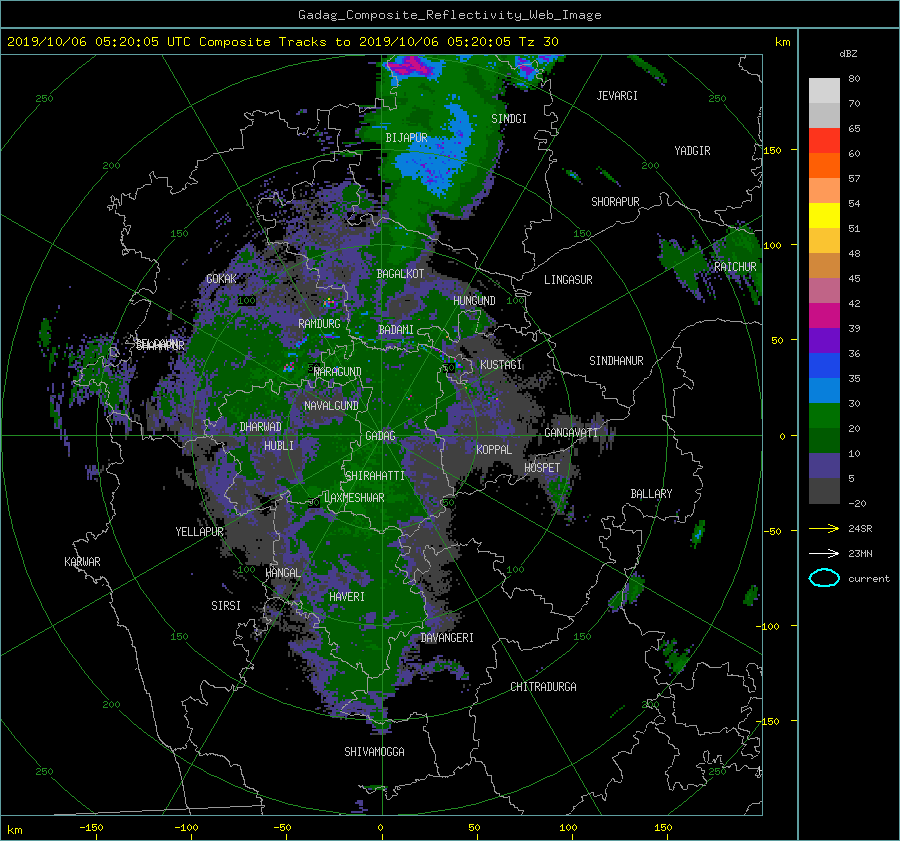The image size is (900, 841).
Task: Click the DAVANGERI city label
Action: (x=447, y=638)
